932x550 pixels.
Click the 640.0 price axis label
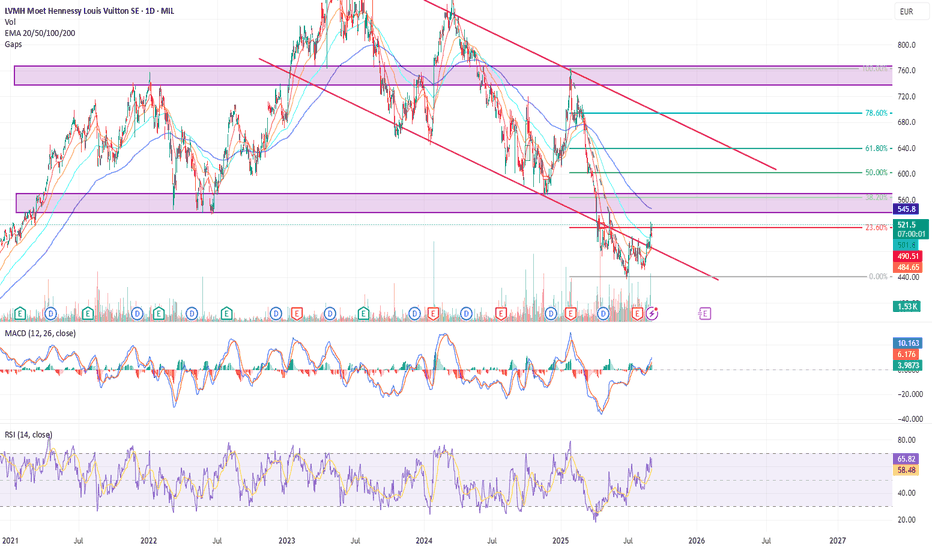906,148
